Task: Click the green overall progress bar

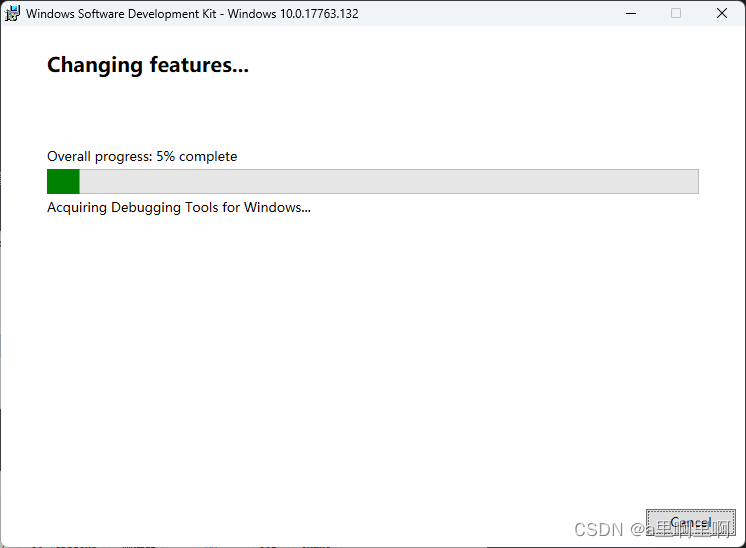Action: (x=373, y=181)
